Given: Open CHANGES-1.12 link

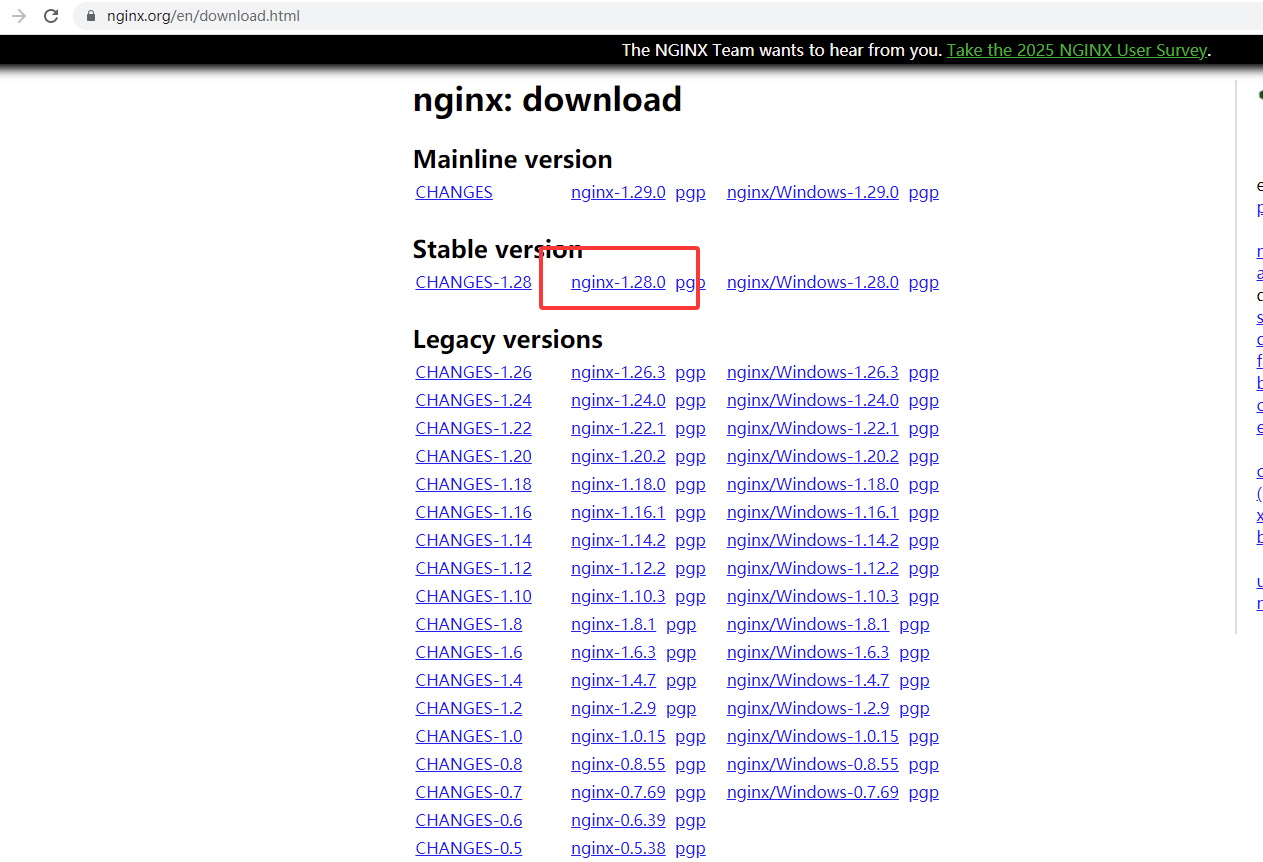Looking at the screenshot, I should point(474,568).
